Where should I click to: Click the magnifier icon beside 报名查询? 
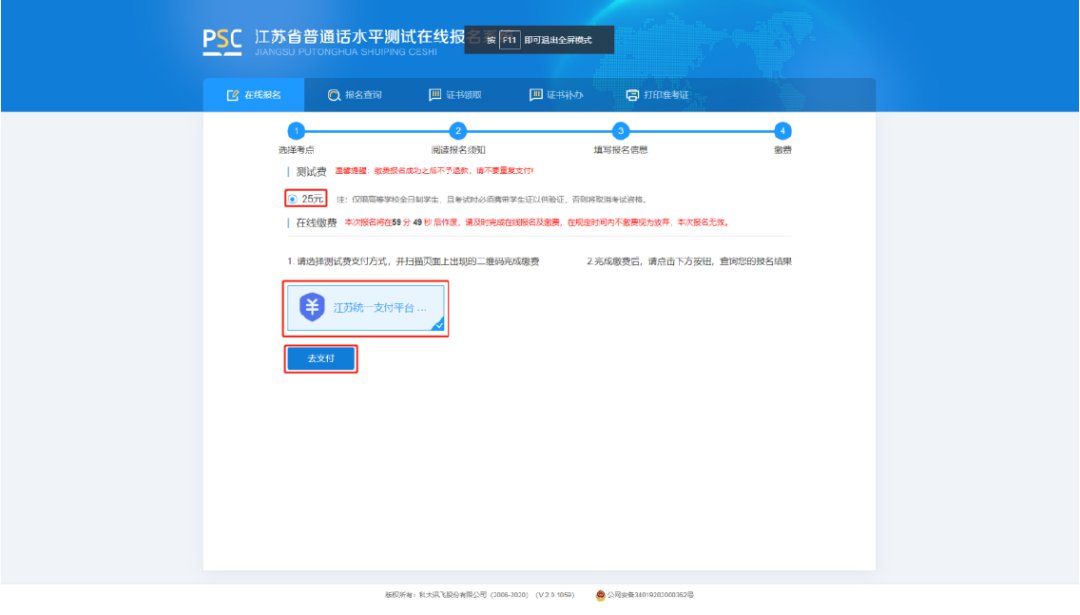click(x=334, y=95)
